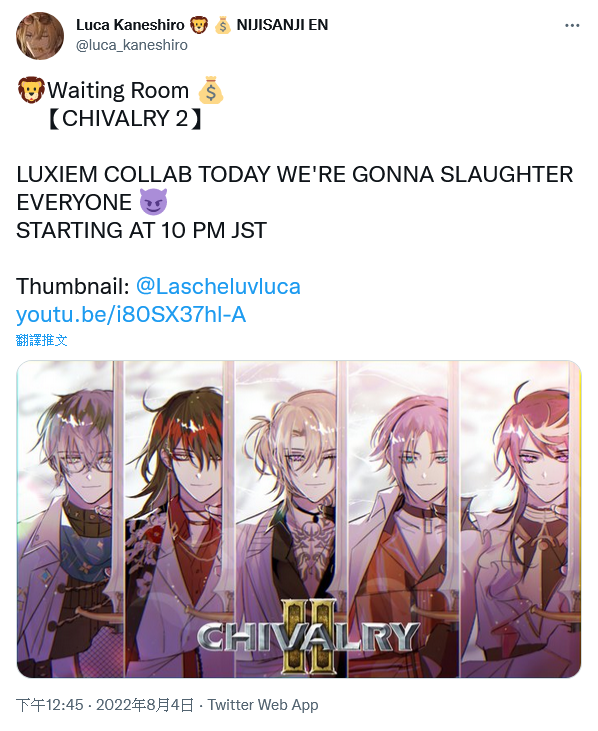598x731 pixels.
Task: Open the @luca_kaneshiro handle link
Action: [x=131, y=45]
